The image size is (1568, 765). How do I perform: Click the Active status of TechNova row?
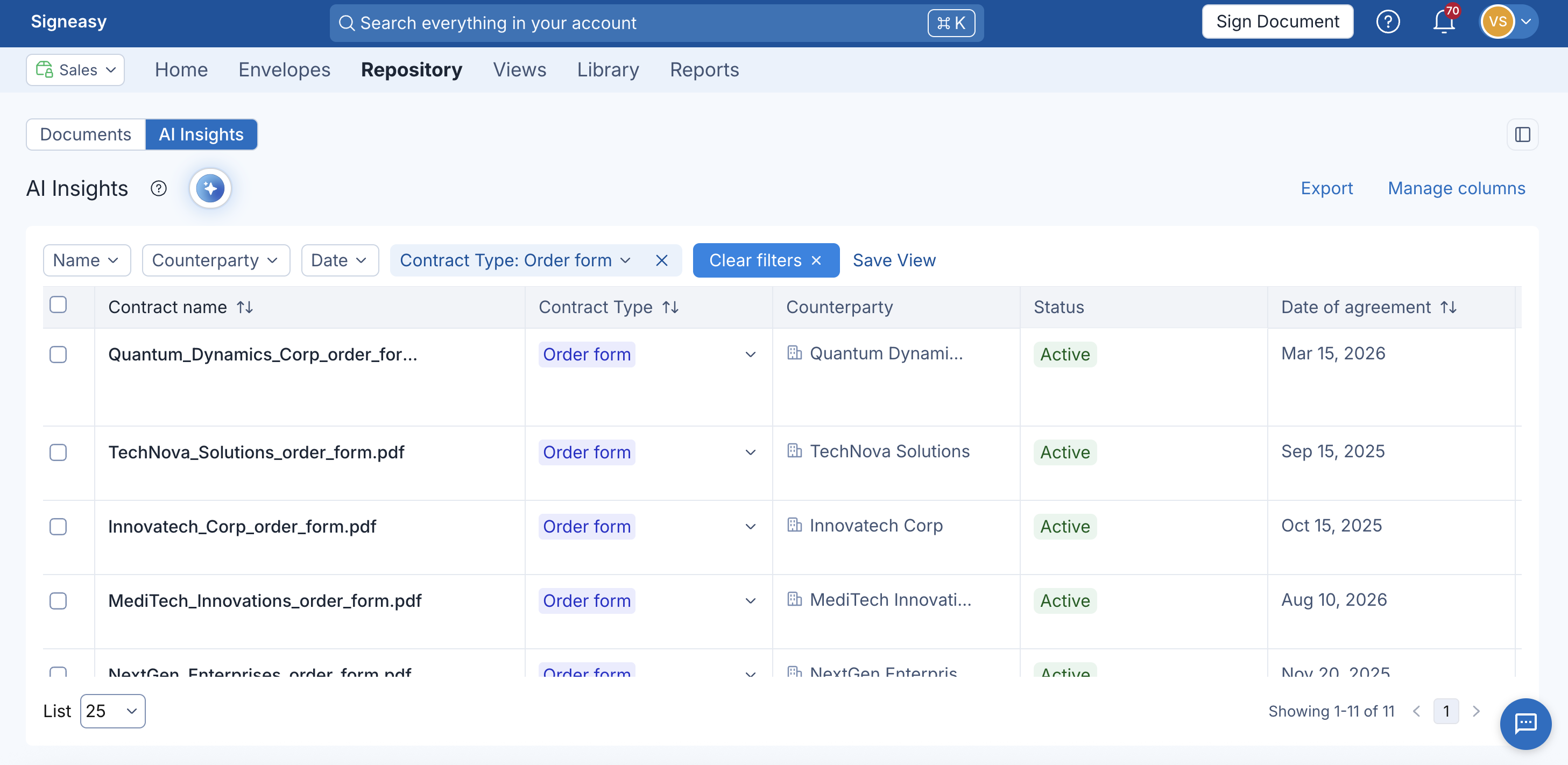coord(1065,452)
